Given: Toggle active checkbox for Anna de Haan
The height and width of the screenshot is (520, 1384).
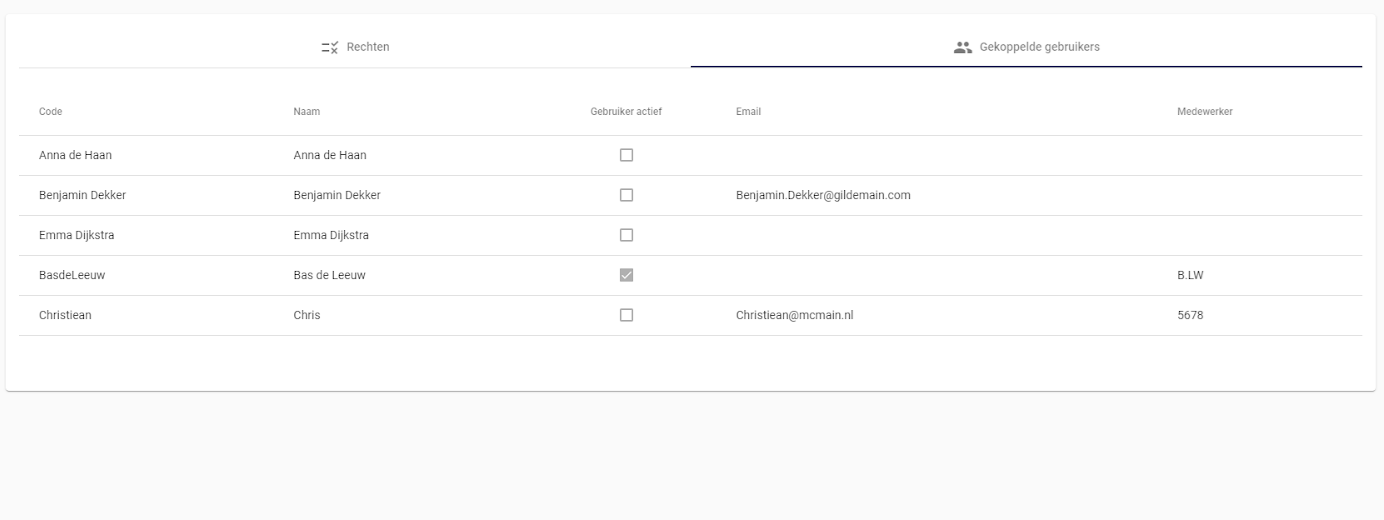Looking at the screenshot, I should 626,155.
